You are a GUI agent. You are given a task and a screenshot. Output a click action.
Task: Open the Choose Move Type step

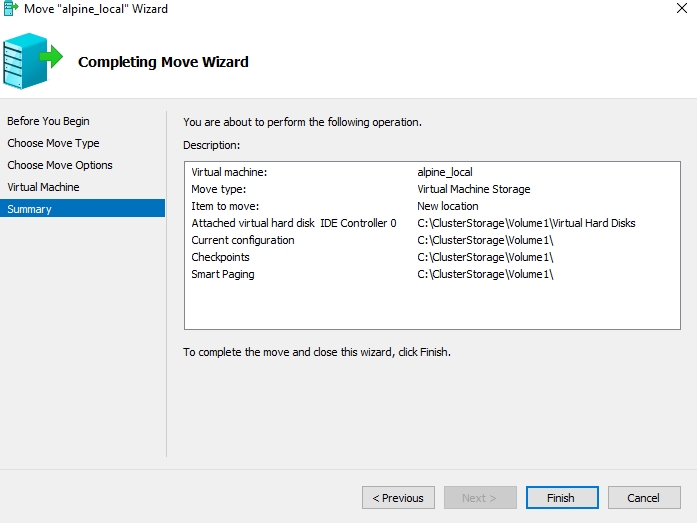[x=53, y=143]
